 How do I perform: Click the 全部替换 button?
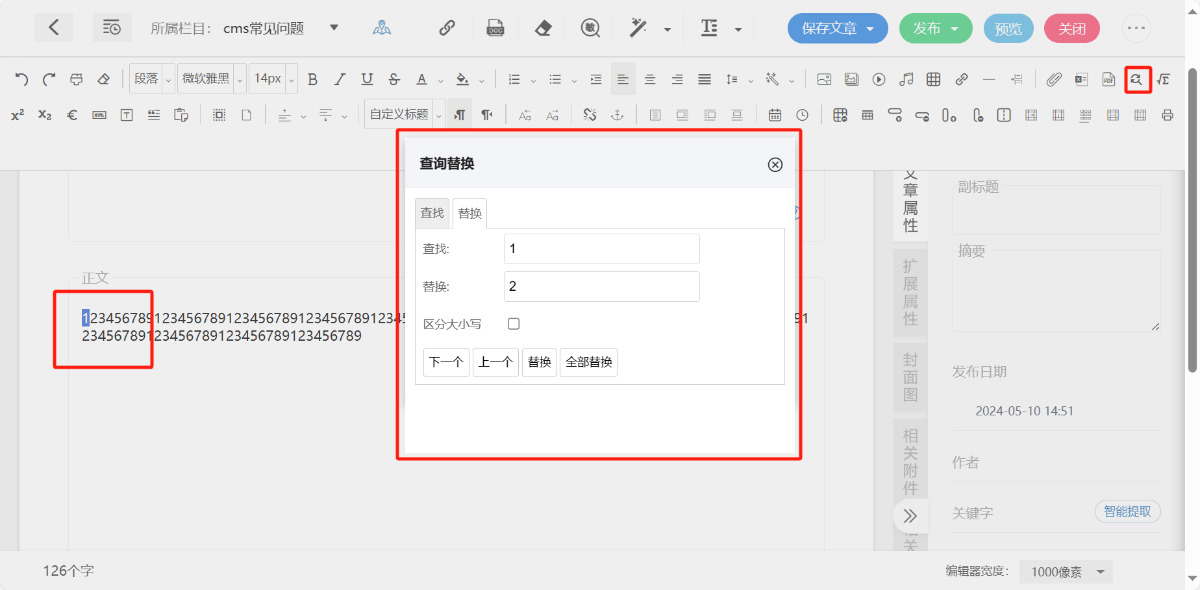[x=589, y=362]
